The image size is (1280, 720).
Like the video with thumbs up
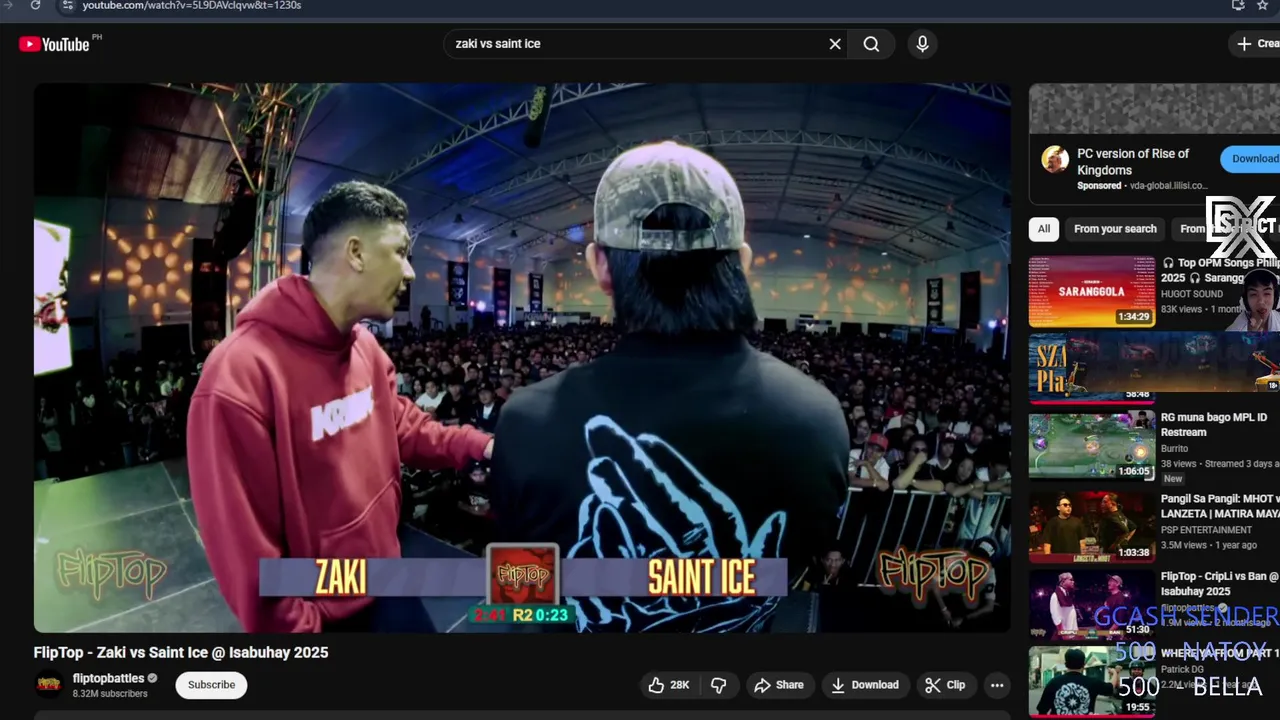tap(669, 685)
